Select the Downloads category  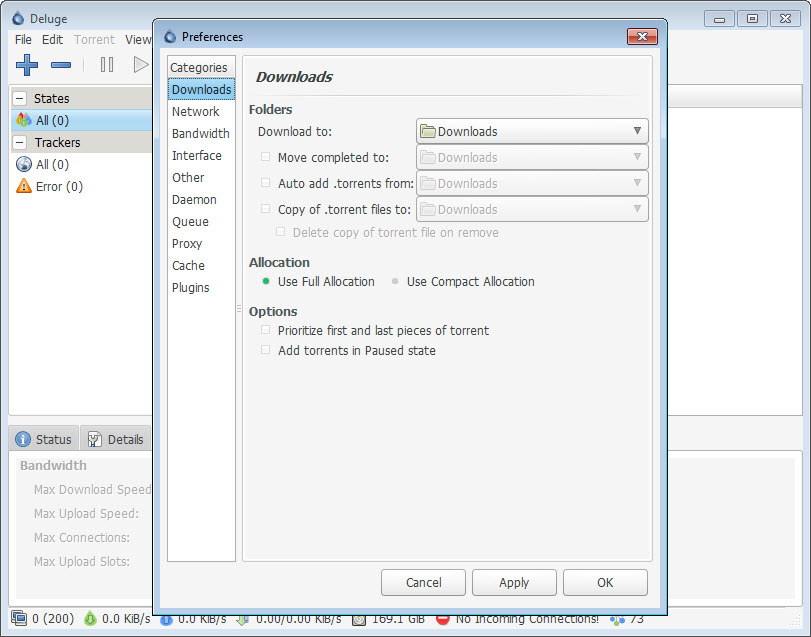click(201, 89)
